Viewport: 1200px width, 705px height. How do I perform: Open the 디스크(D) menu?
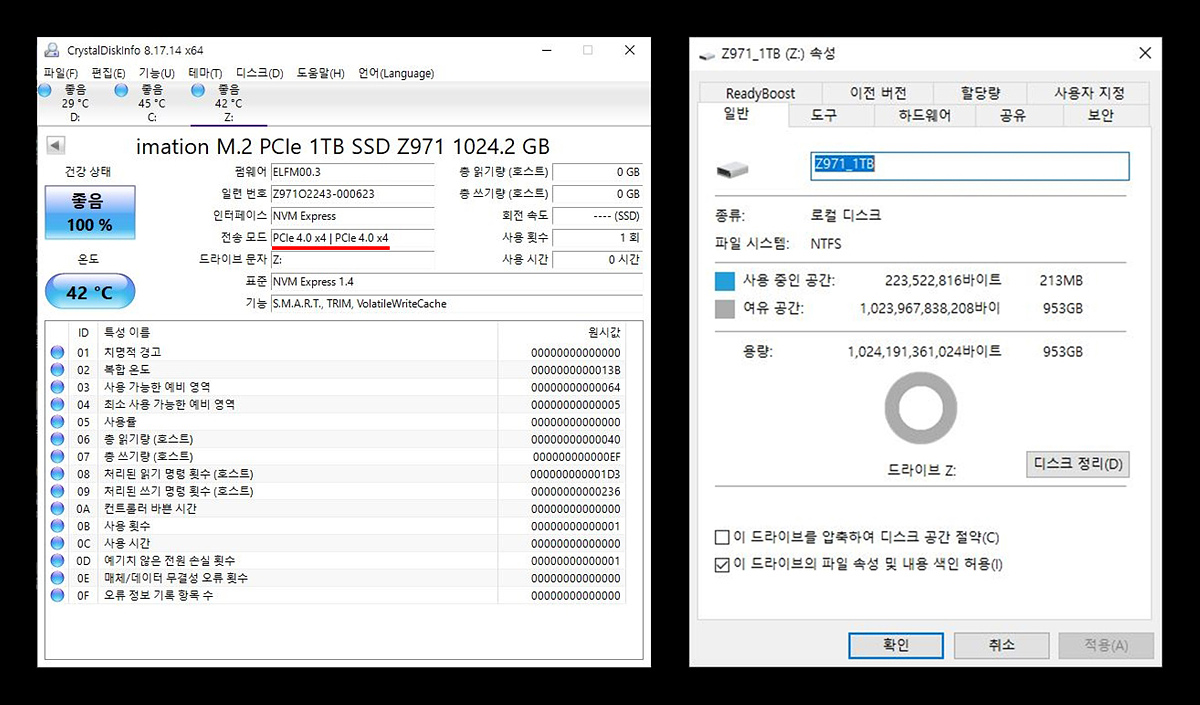coord(259,73)
